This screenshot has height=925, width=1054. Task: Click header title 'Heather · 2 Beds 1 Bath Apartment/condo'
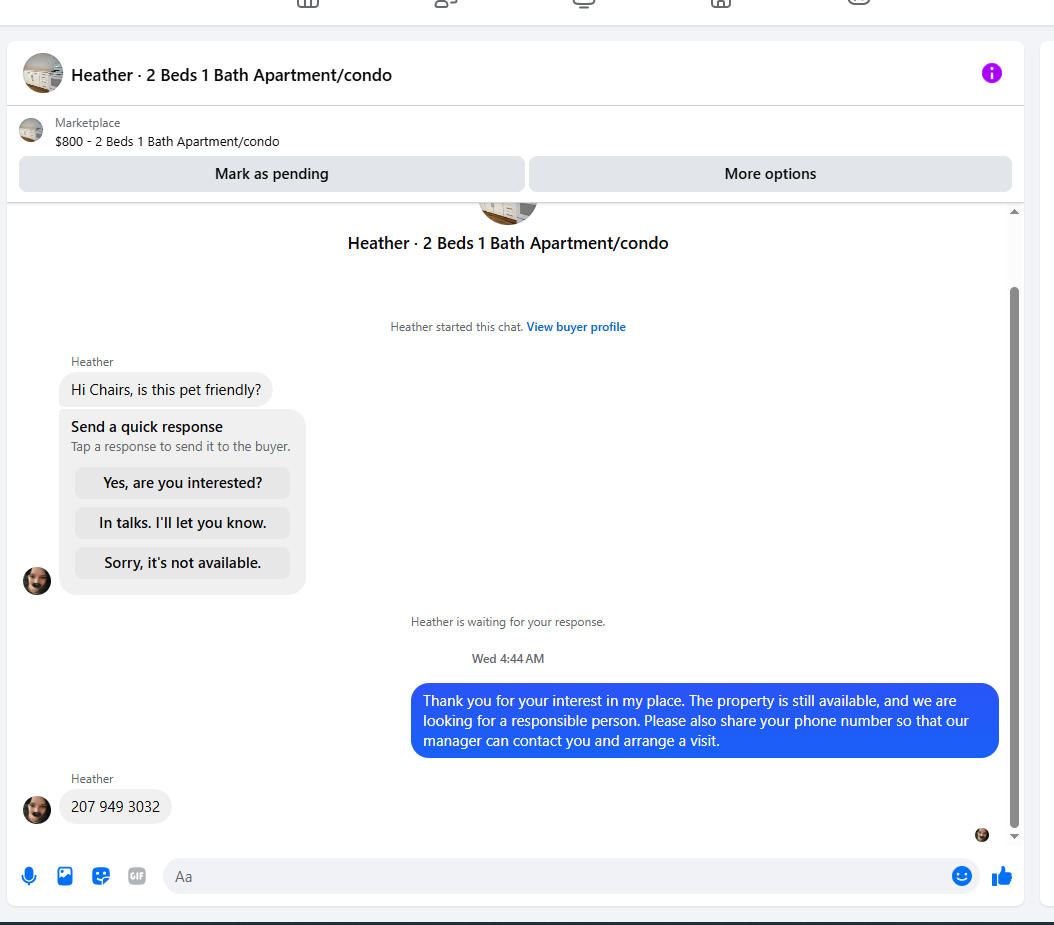(231, 75)
